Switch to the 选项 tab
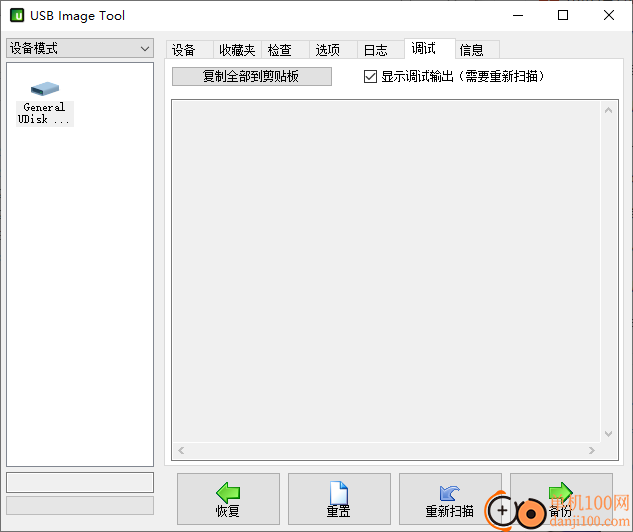The image size is (633, 532). tap(333, 50)
